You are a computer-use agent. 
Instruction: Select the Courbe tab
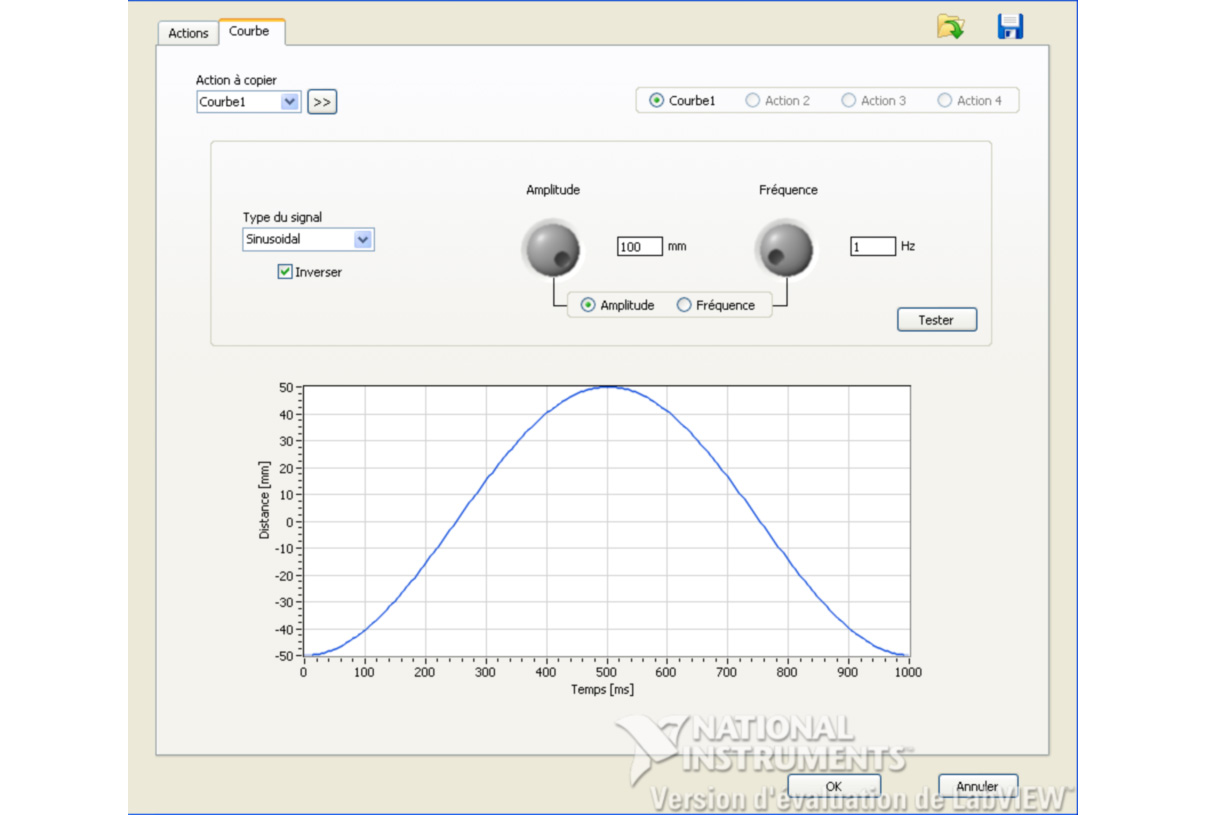click(x=249, y=31)
